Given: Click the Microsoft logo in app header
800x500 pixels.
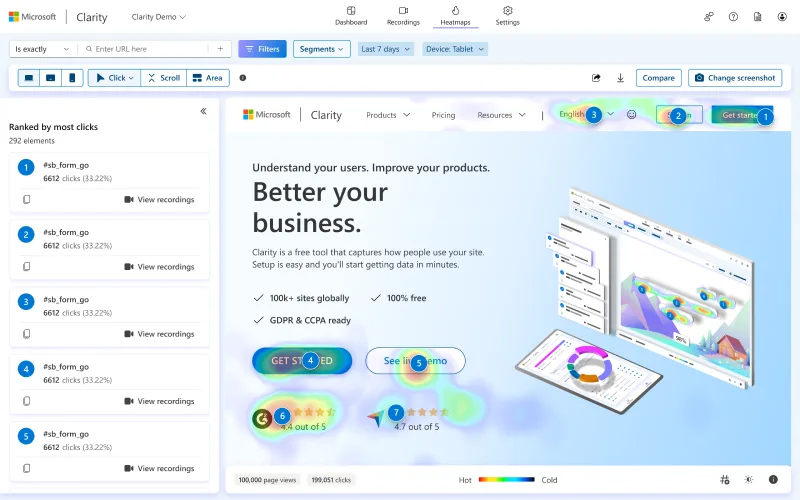Looking at the screenshot, I should [33, 17].
